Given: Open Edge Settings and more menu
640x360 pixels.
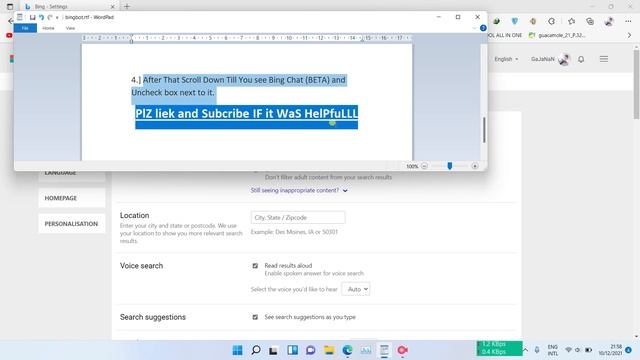Looking at the screenshot, I should pyautogui.click(x=628, y=21).
